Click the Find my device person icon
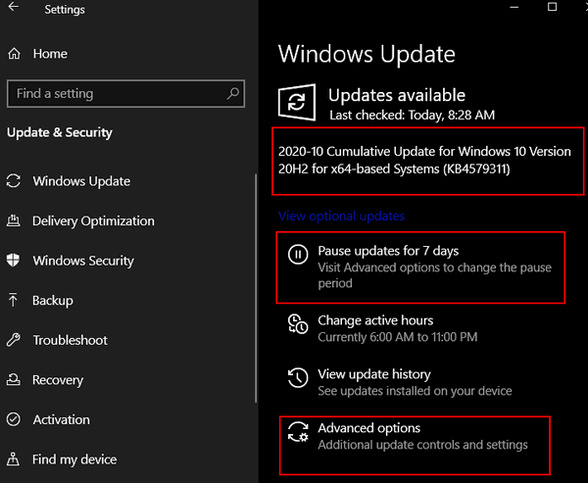 coord(13,459)
